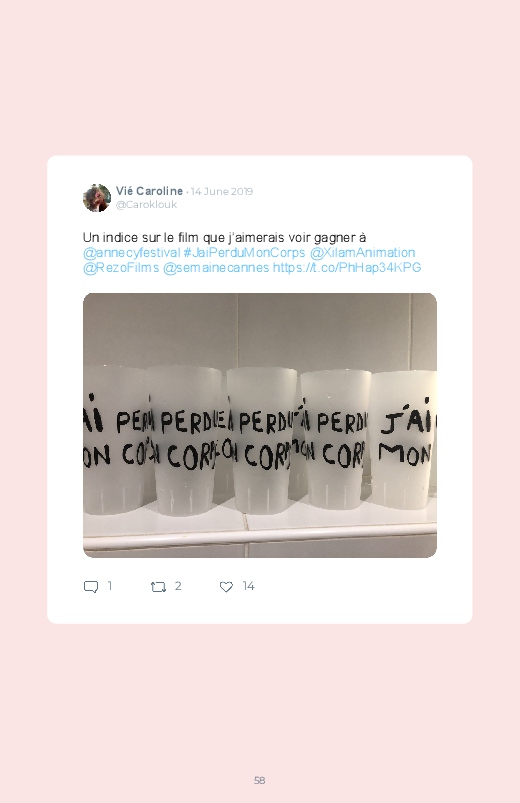Click the heart like icon
The image size is (520, 803).
point(226,587)
